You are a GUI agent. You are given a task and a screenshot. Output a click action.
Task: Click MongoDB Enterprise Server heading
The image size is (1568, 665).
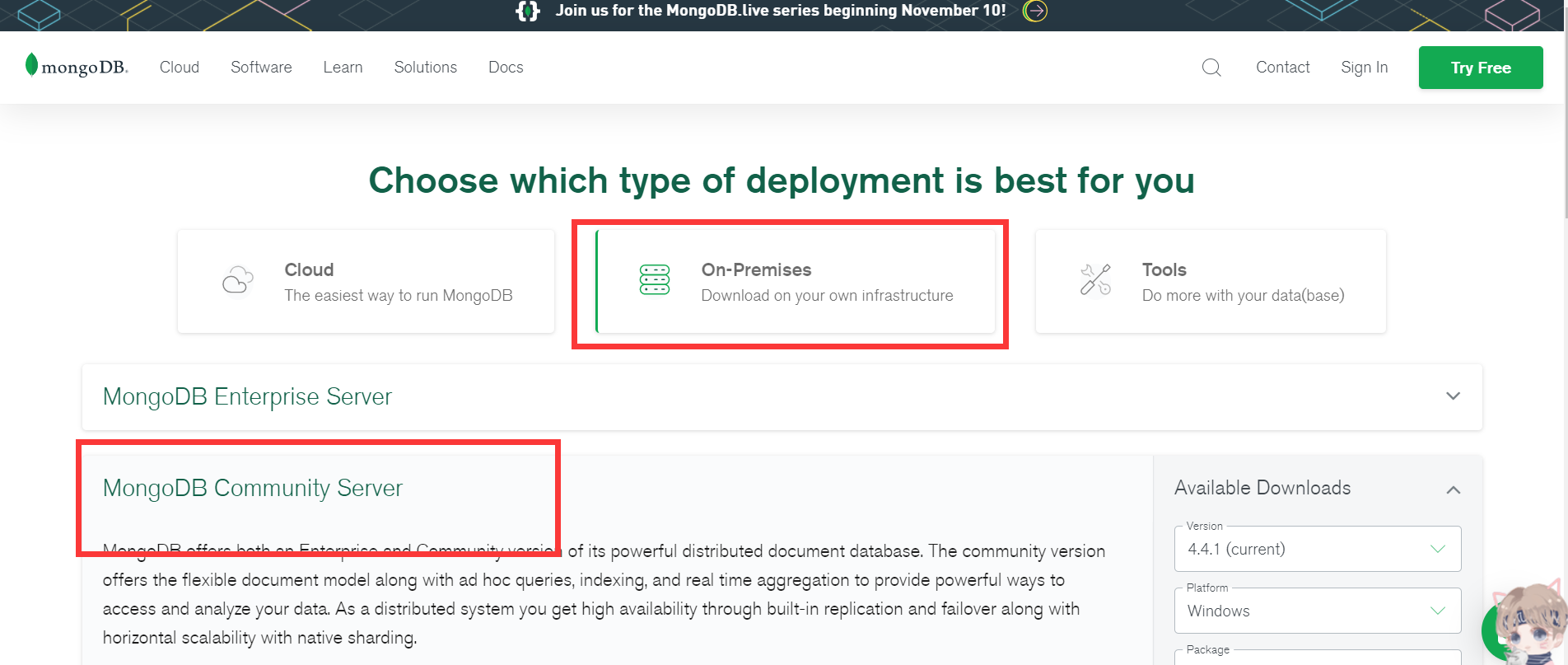(247, 396)
